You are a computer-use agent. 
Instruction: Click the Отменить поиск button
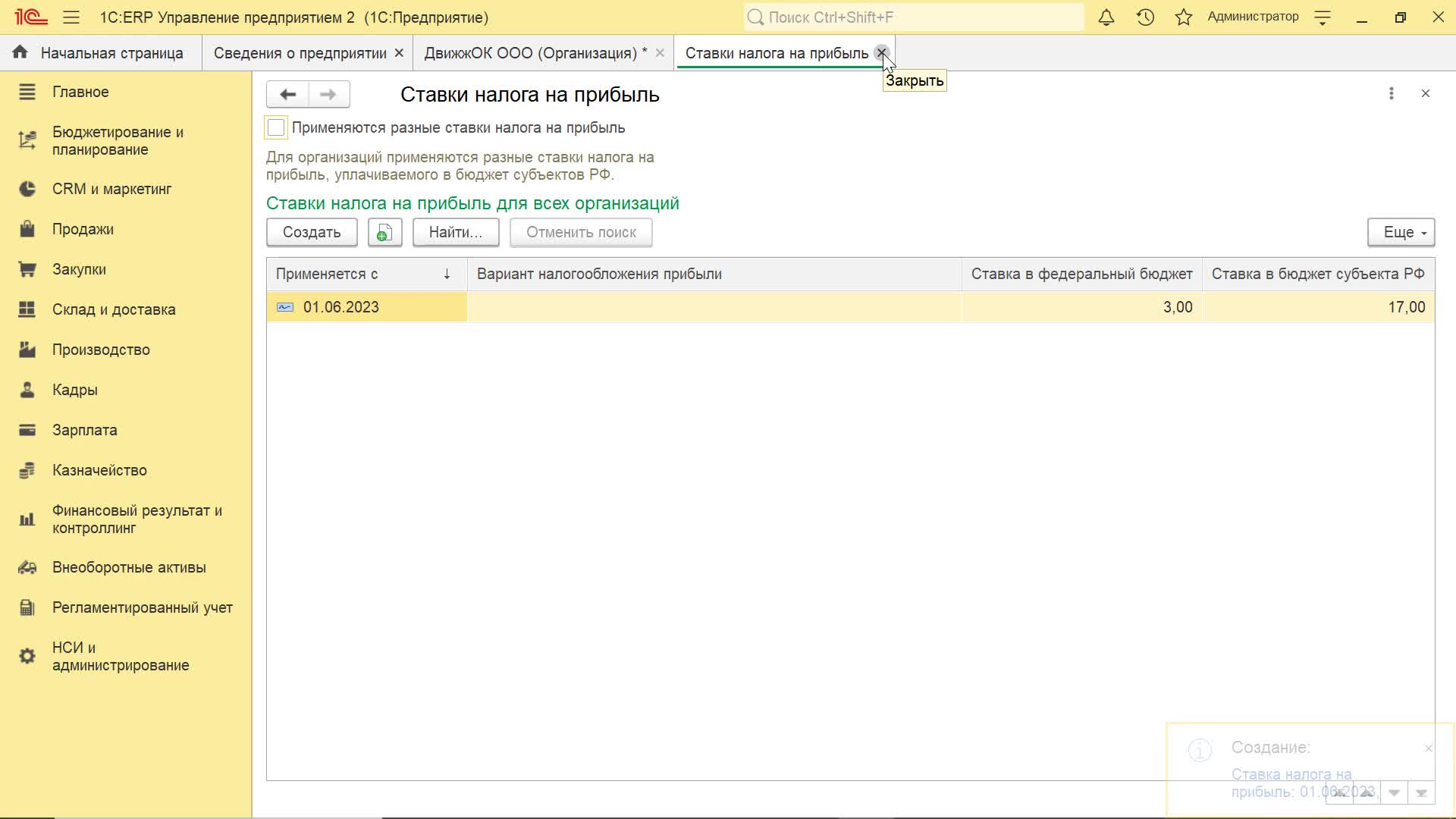click(x=581, y=232)
